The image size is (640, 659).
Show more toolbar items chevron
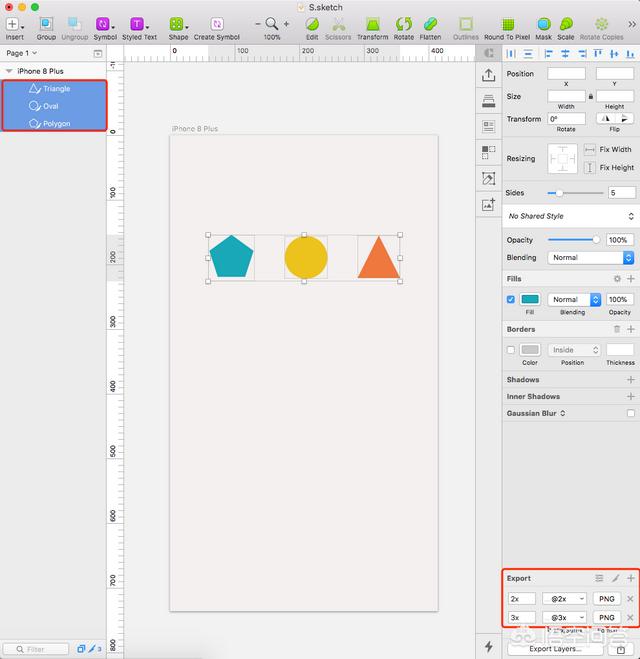[632, 24]
